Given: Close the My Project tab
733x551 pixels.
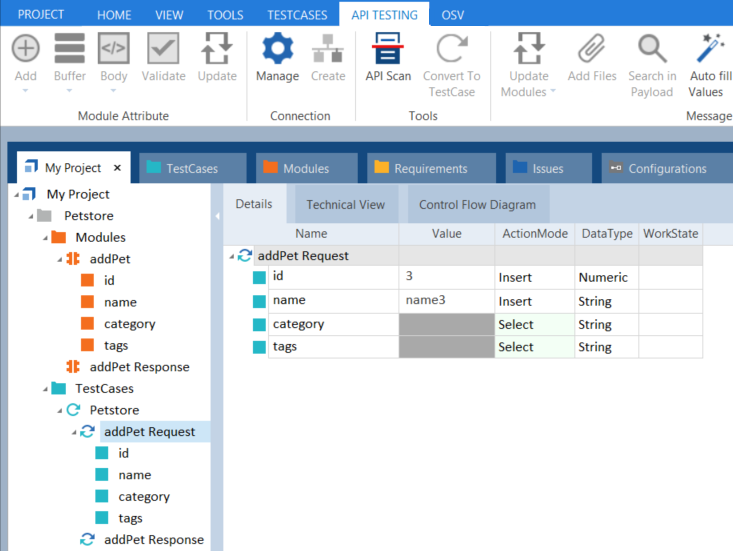Looking at the screenshot, I should (x=117, y=168).
